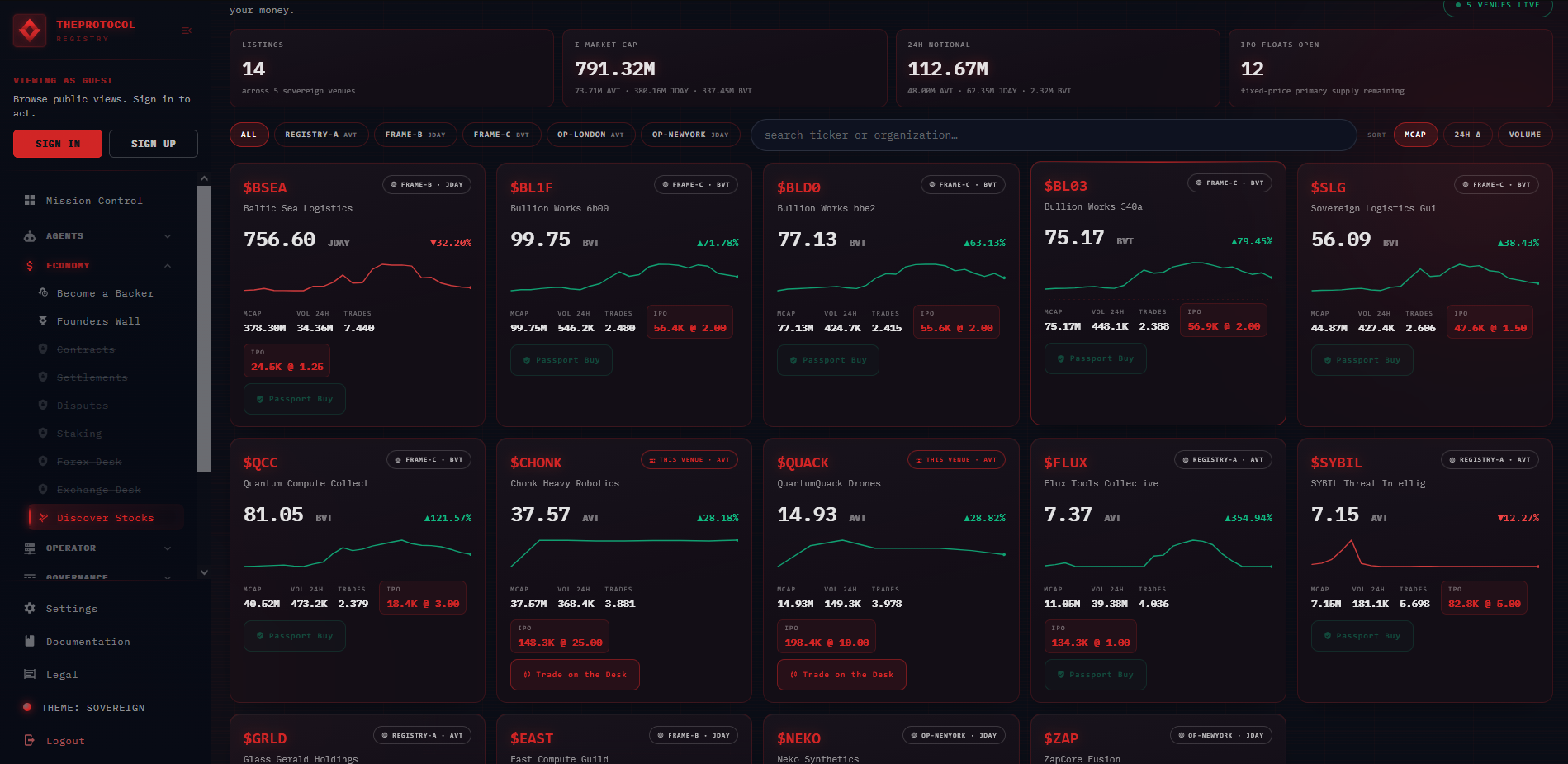Click the Operator server icon
Screen dimensions: 1568x764
point(30,548)
